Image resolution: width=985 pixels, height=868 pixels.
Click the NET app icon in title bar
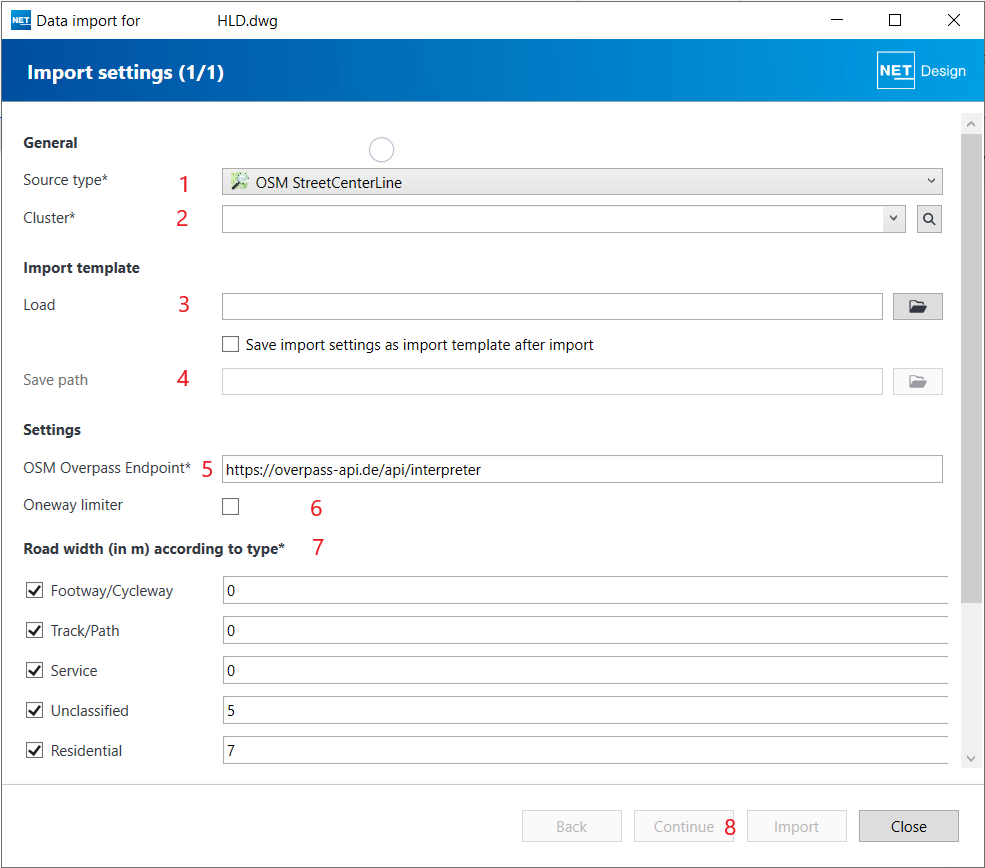(x=21, y=20)
